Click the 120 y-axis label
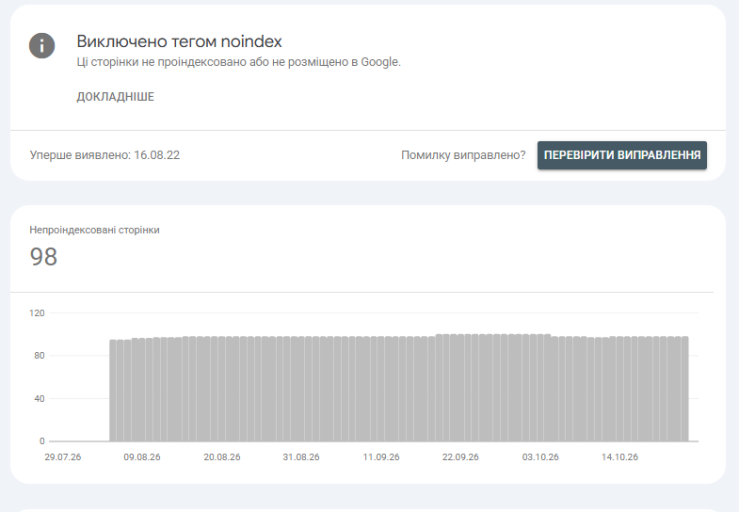Screen dimensions: 739x512 37,313
